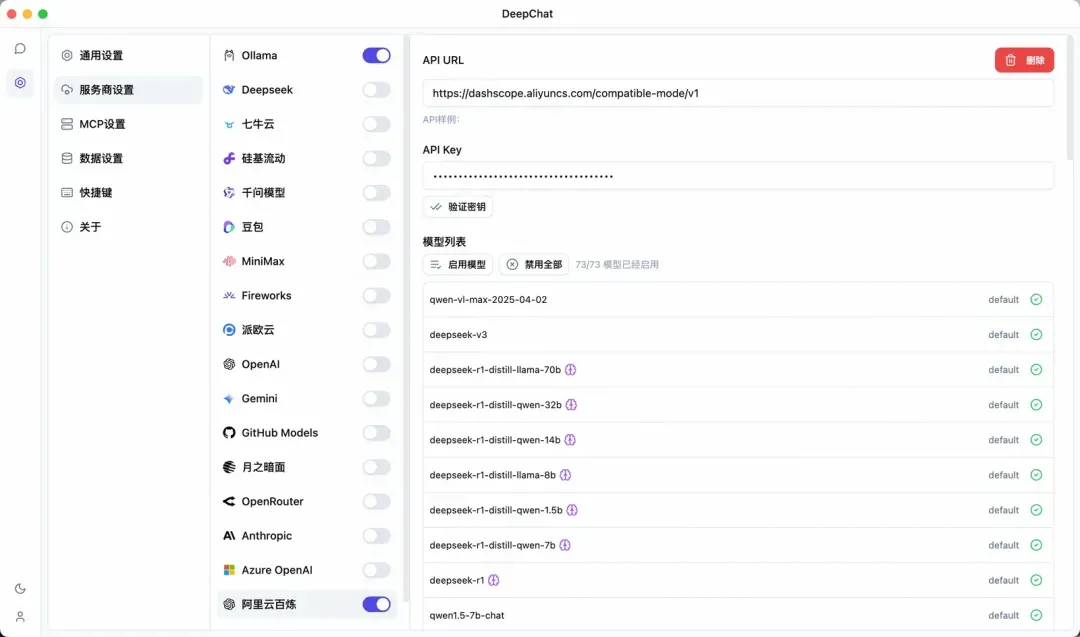1080x637 pixels.
Task: Disable the 阿里云百炼 provider switch
Action: pyautogui.click(x=377, y=605)
